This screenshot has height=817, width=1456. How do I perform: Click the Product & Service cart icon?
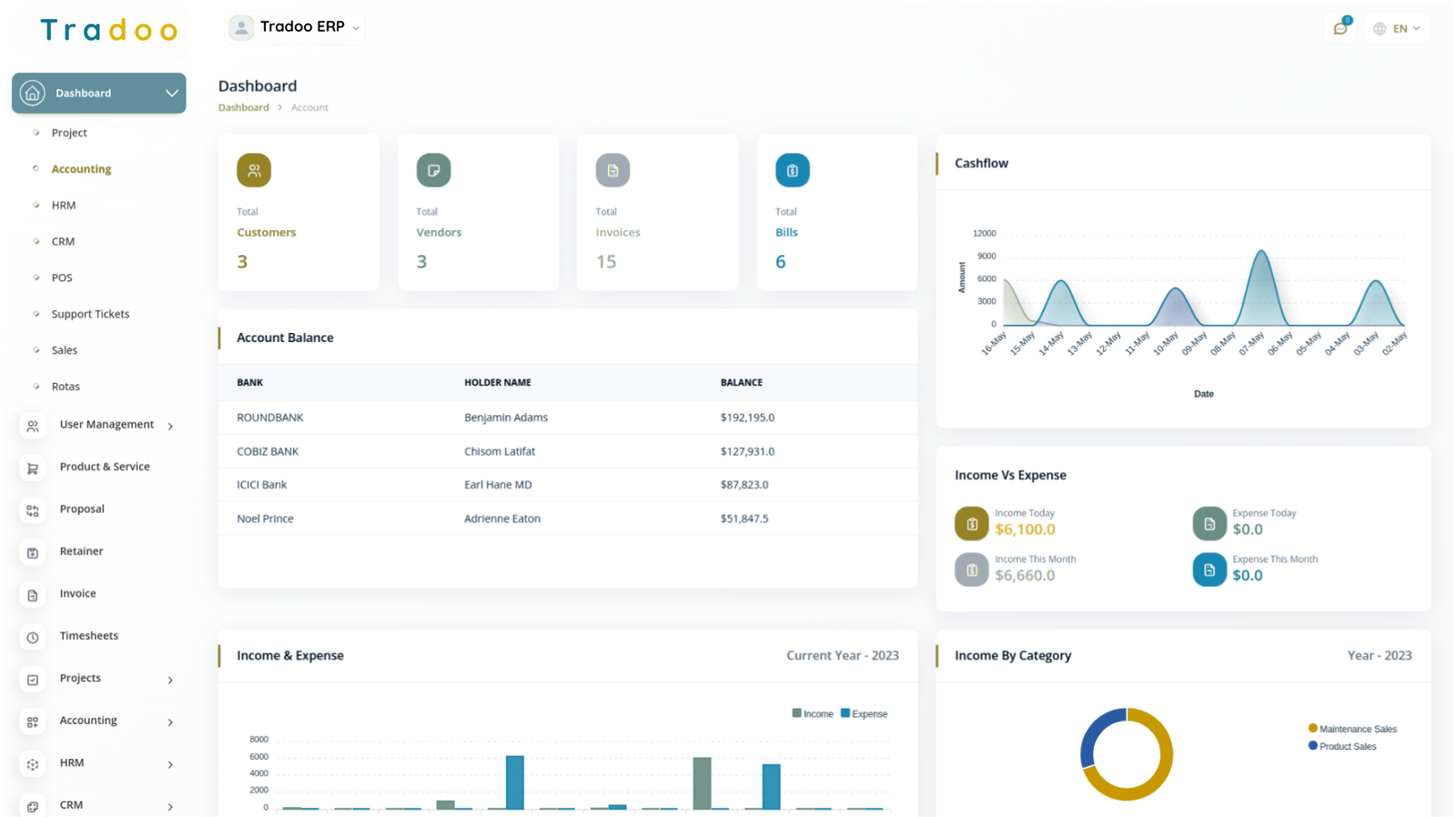[33, 468]
